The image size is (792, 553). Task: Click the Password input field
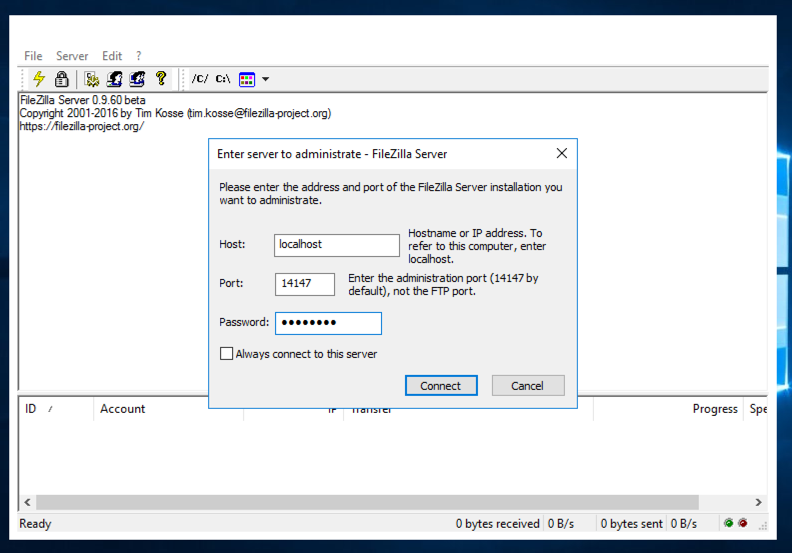coord(328,323)
